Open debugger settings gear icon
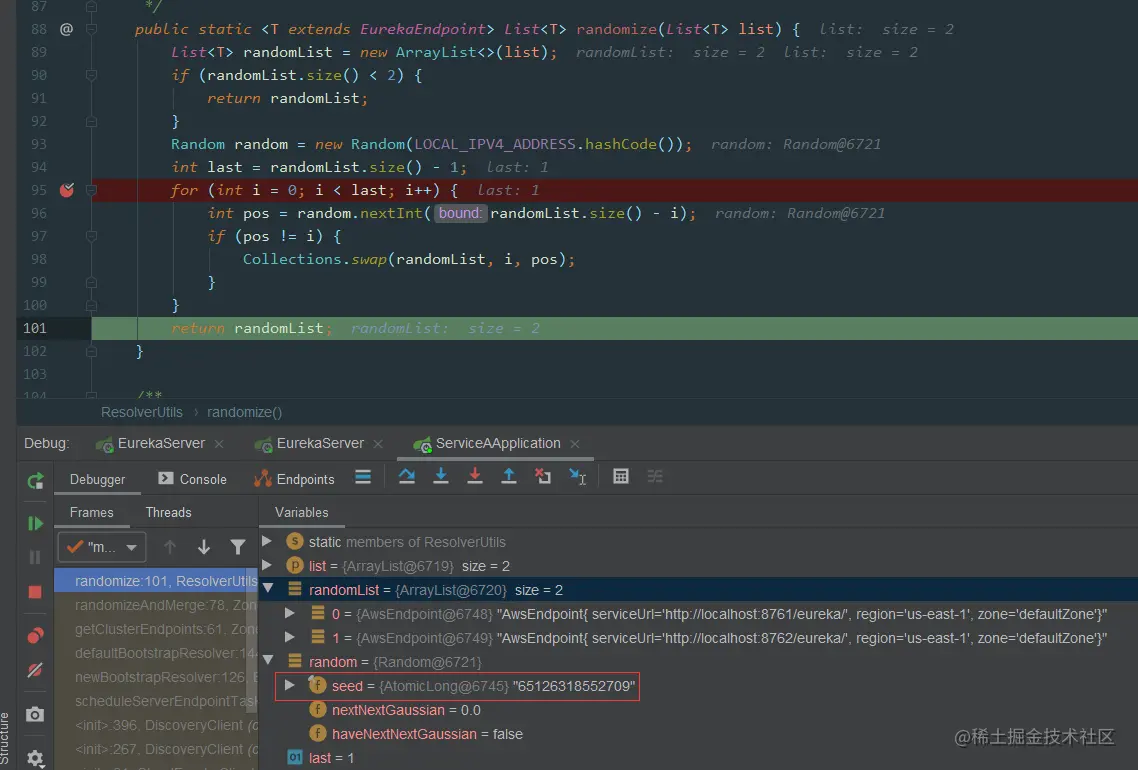Screen dimensions: 1138x770 (x=35, y=758)
